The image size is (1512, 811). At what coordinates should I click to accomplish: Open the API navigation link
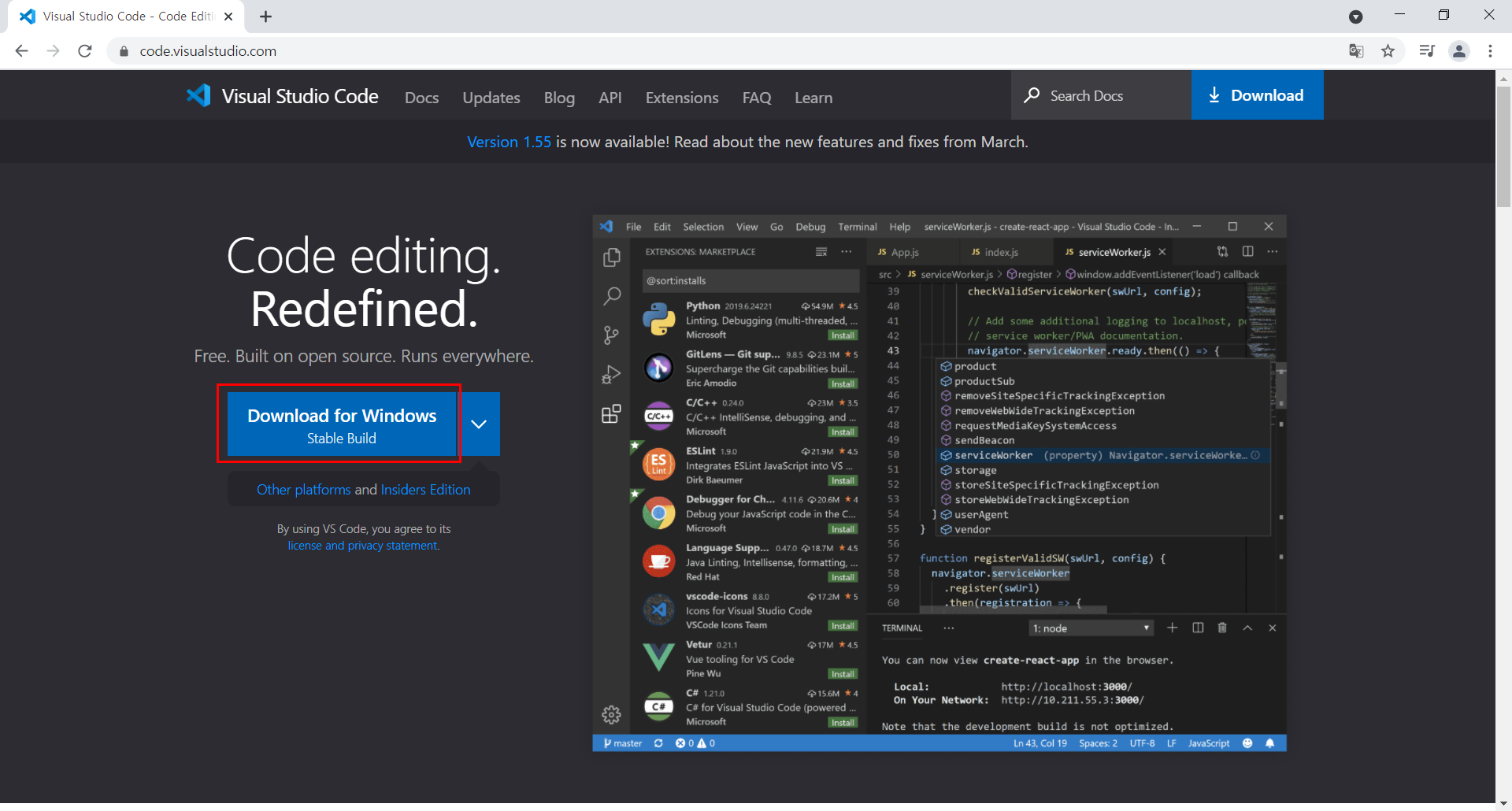tap(610, 98)
